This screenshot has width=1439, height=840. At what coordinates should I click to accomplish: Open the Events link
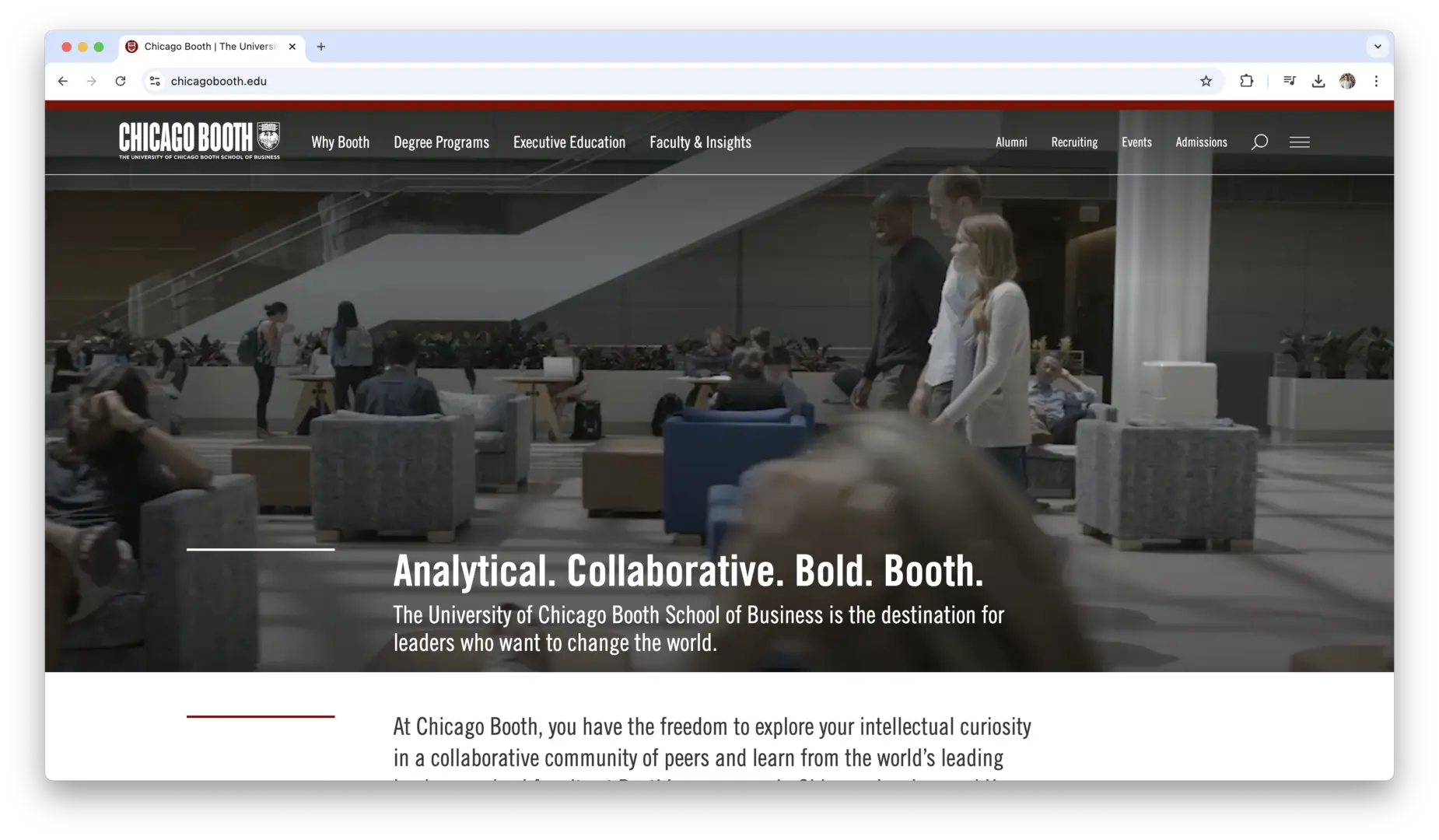(x=1136, y=142)
